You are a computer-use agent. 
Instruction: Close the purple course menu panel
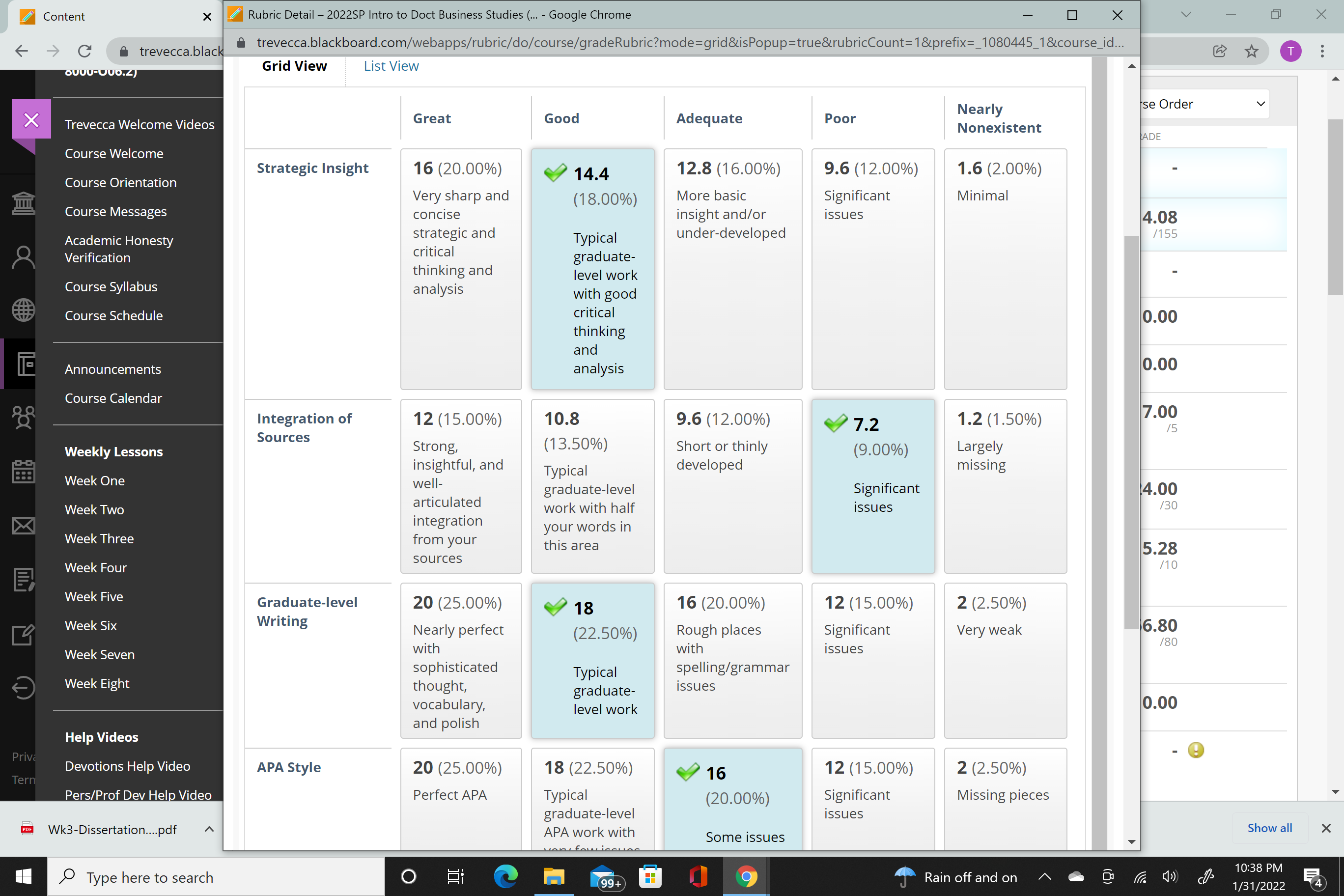coord(31,119)
